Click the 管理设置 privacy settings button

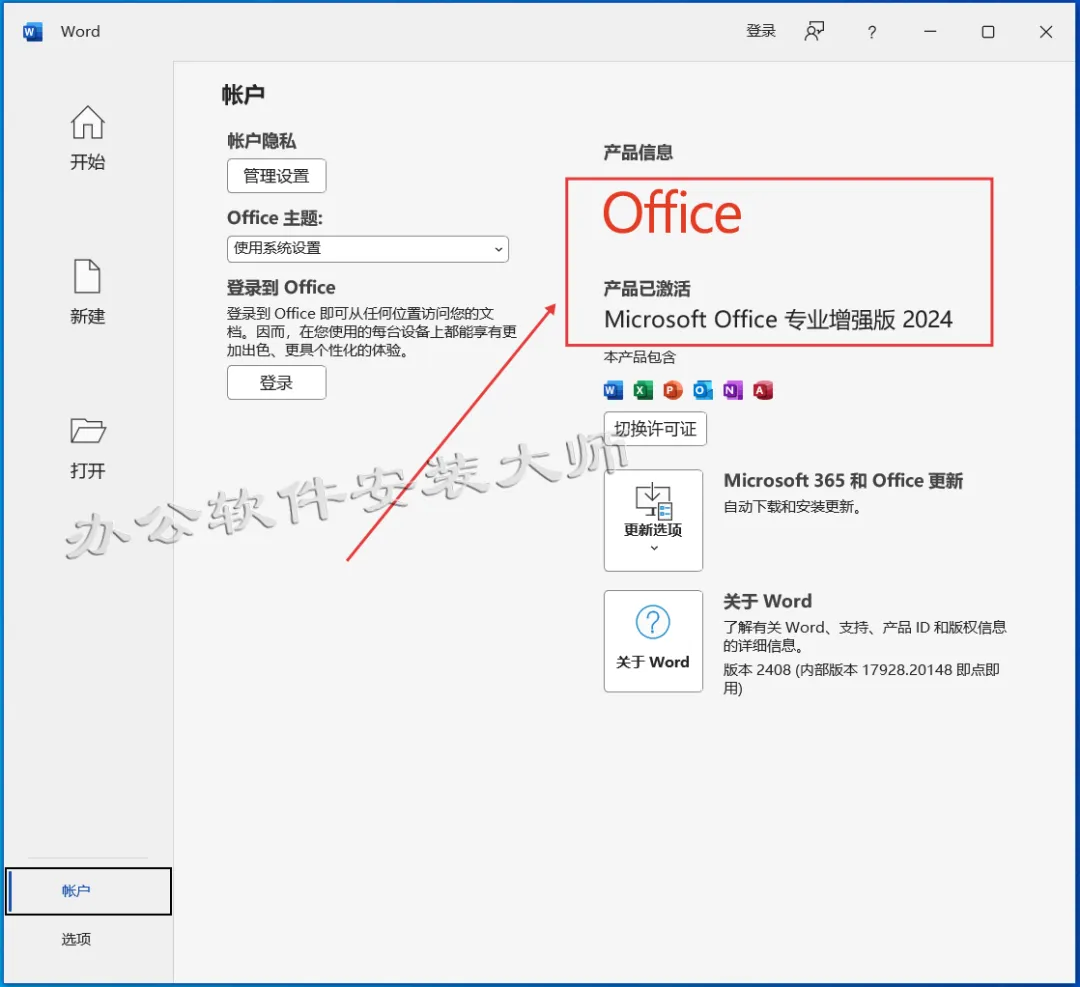(276, 176)
